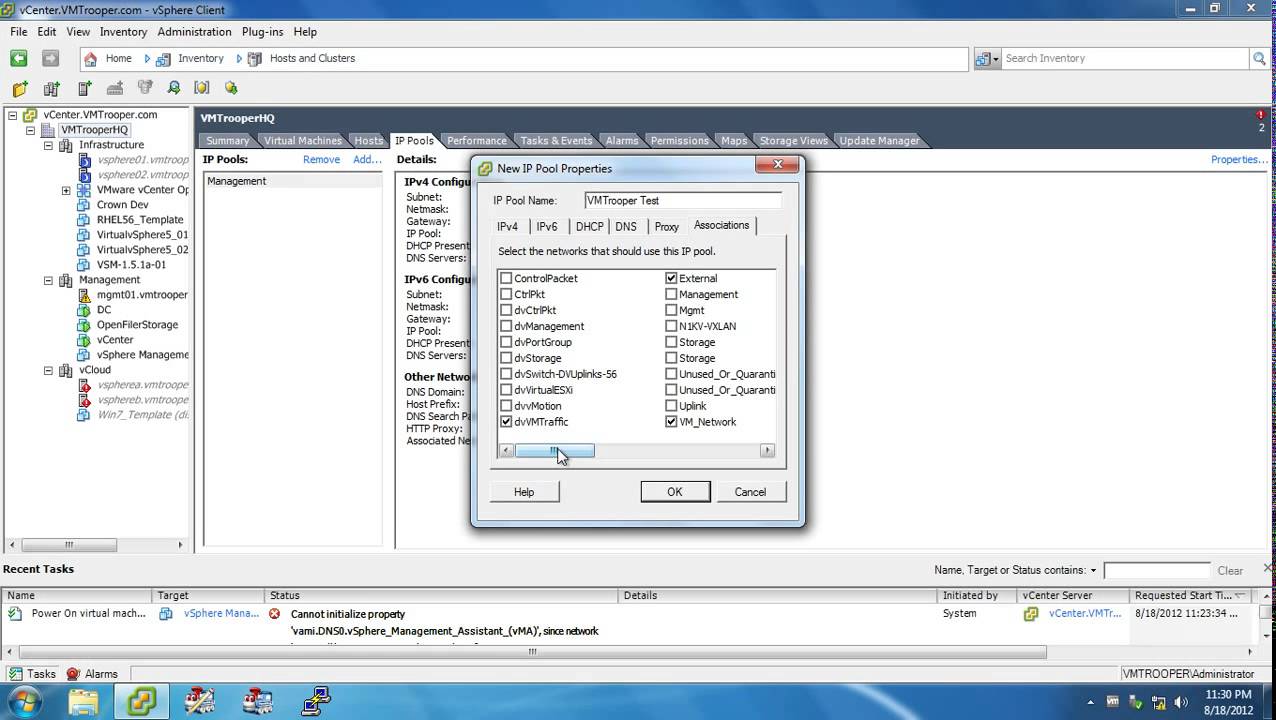
Task: Click the Remove link for IP Pools
Action: 321,160
